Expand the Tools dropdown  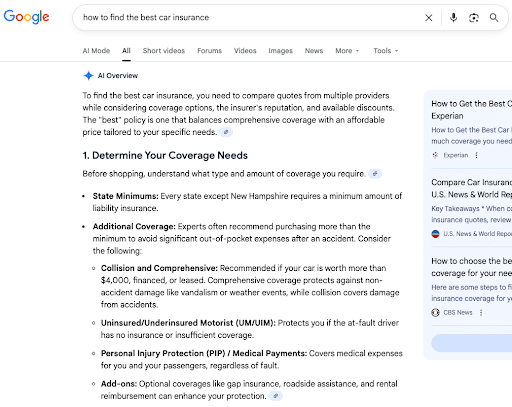386,51
